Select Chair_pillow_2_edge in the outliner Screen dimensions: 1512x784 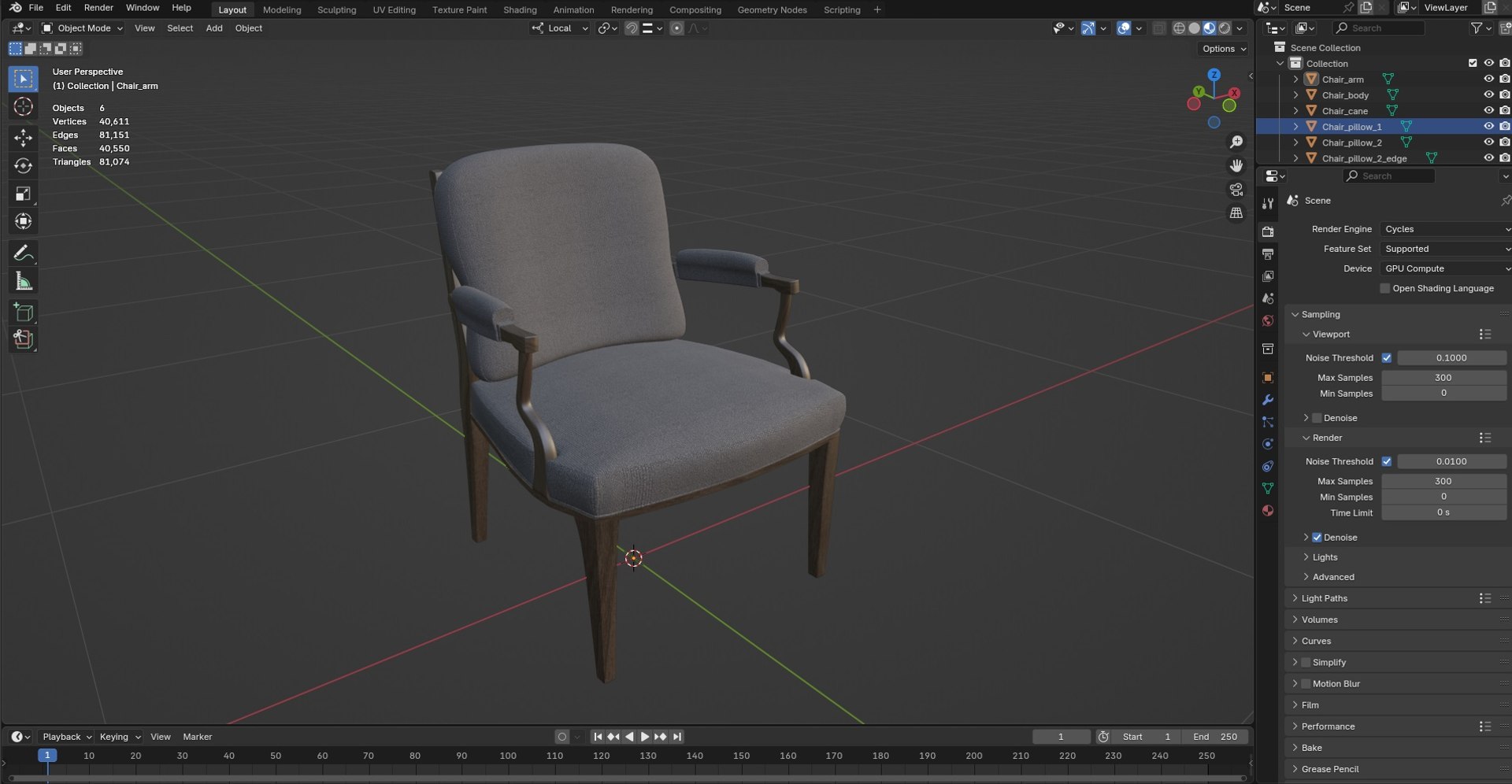1364,158
